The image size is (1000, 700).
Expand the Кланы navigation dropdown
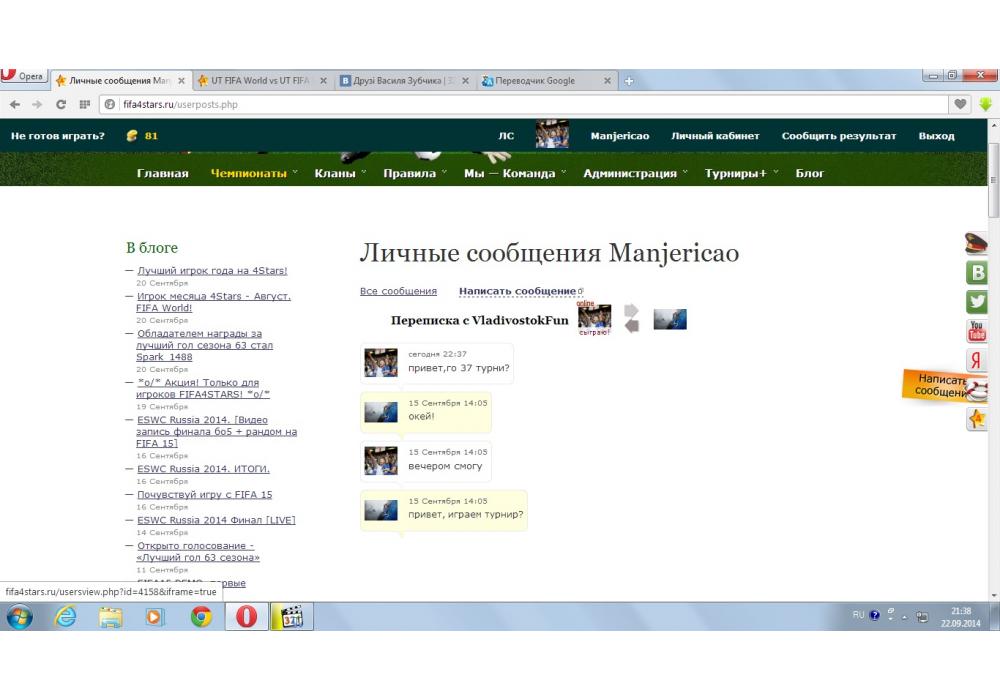point(340,173)
